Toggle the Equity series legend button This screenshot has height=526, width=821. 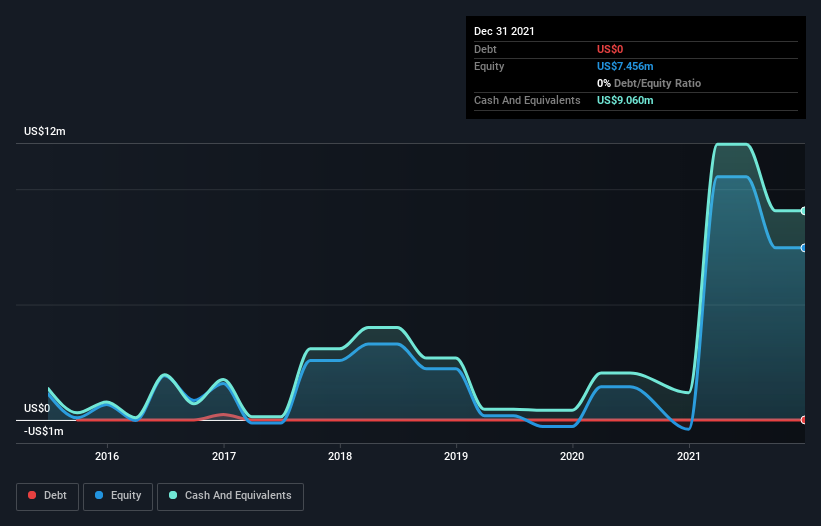(x=118, y=496)
